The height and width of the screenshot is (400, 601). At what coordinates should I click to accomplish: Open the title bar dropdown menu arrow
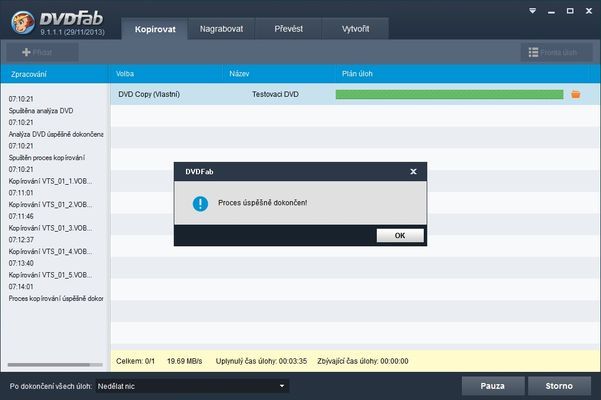point(532,11)
